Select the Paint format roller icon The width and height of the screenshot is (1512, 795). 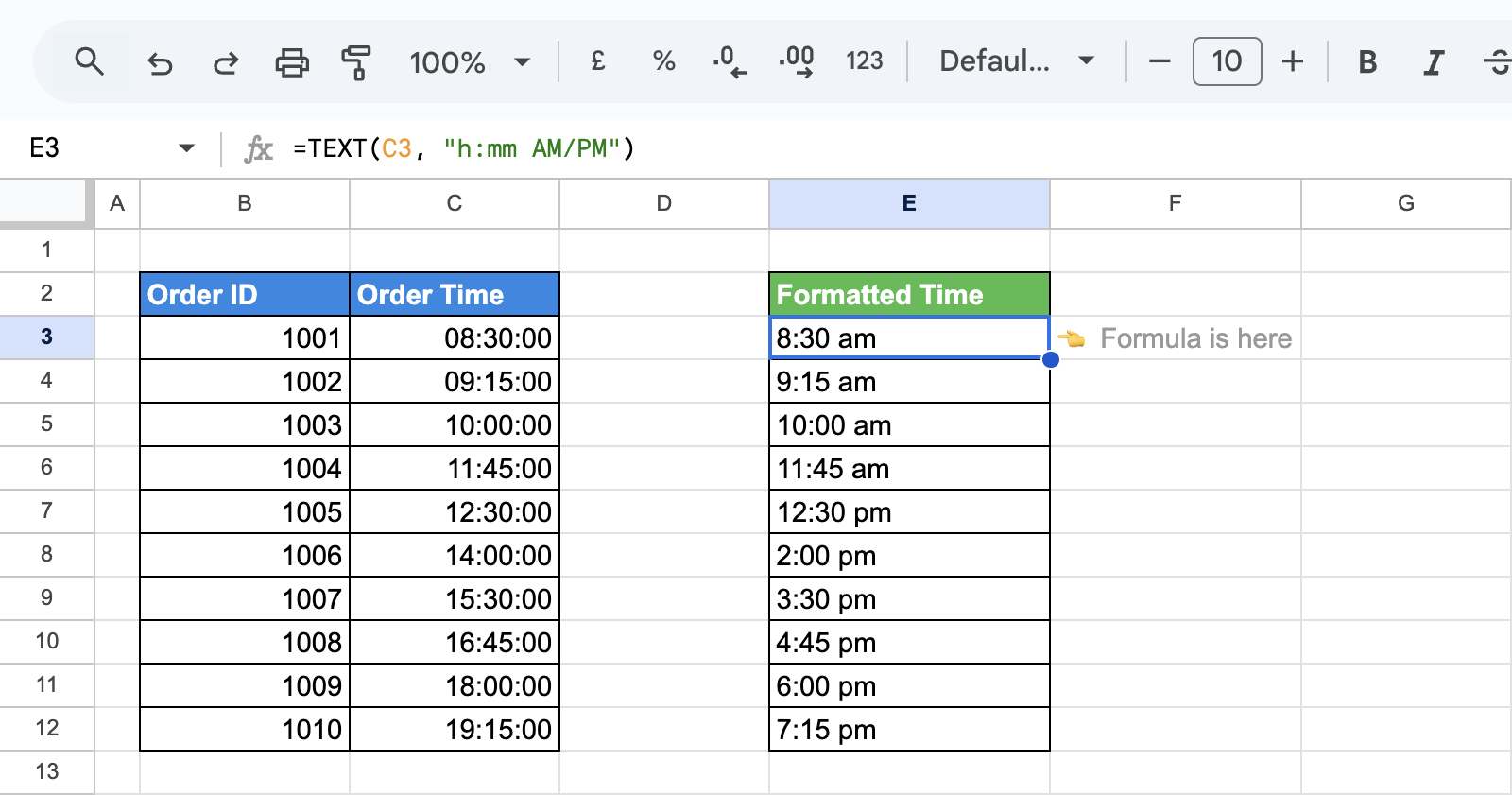click(x=356, y=63)
